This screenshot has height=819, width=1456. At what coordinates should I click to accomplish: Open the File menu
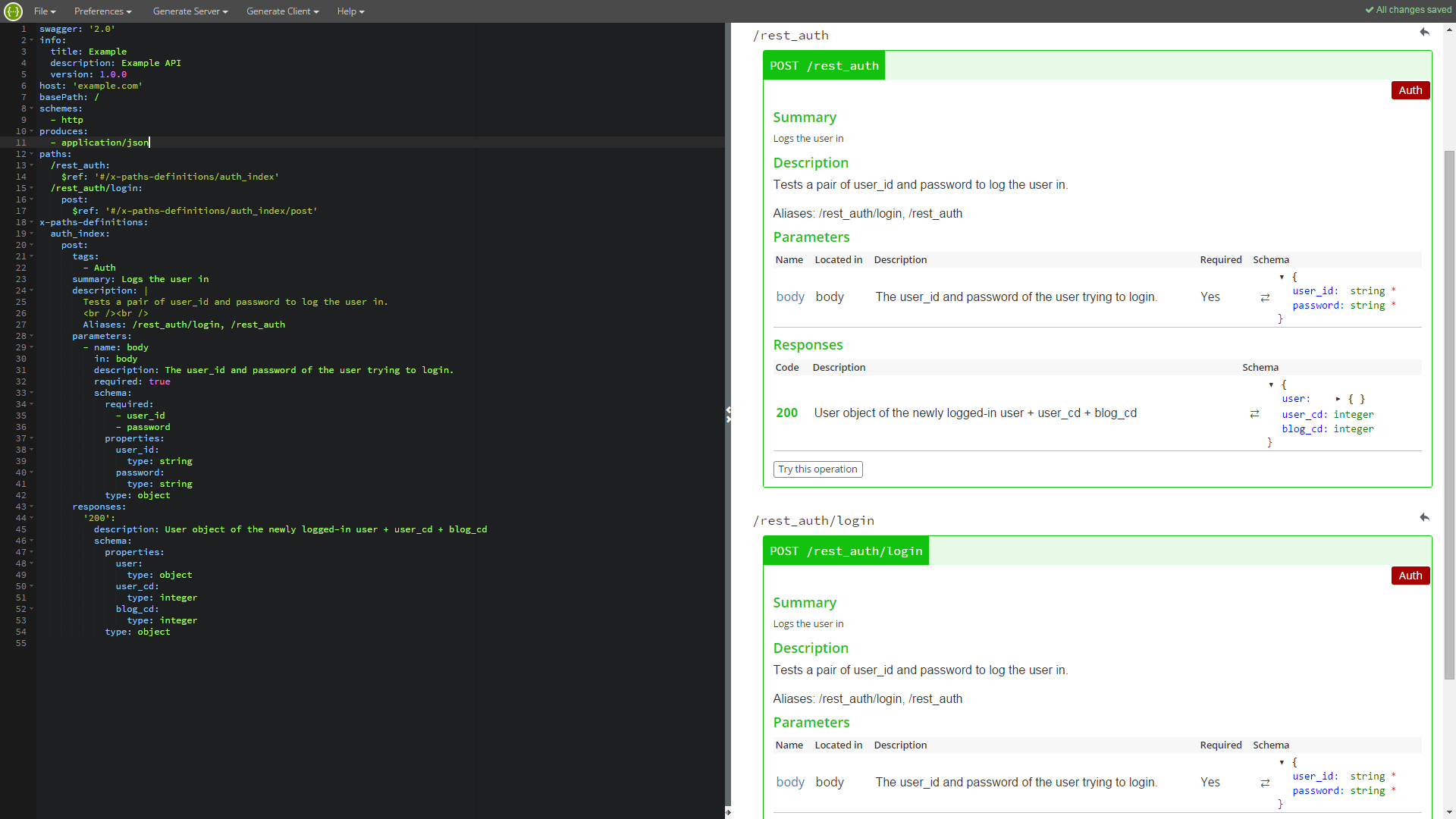45,11
